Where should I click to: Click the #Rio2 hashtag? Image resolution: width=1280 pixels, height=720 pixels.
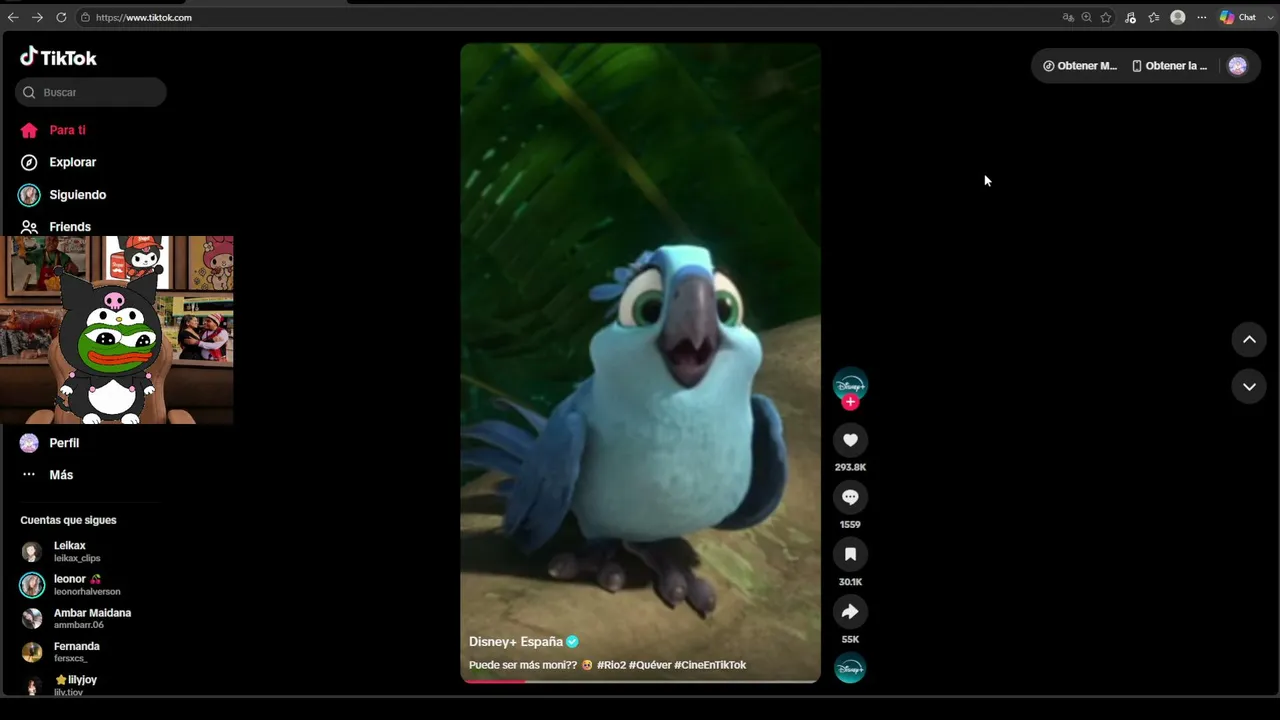coord(611,665)
